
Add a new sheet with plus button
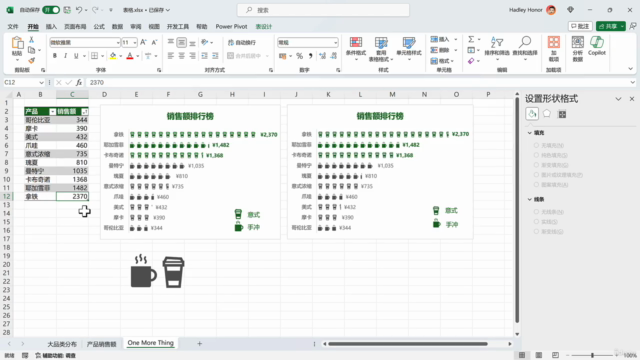tap(200, 344)
